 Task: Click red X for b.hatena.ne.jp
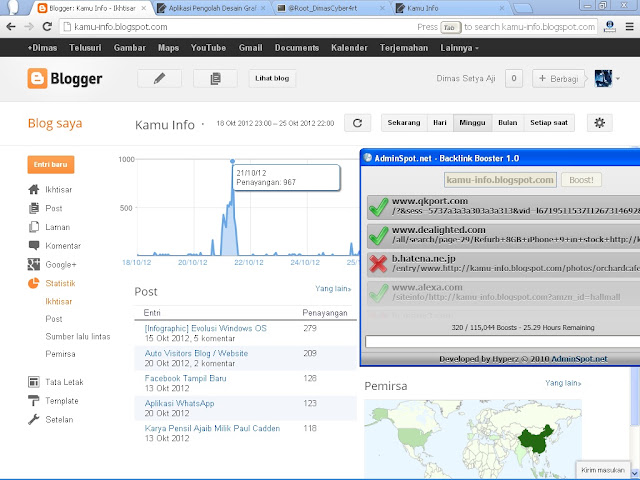point(378,264)
